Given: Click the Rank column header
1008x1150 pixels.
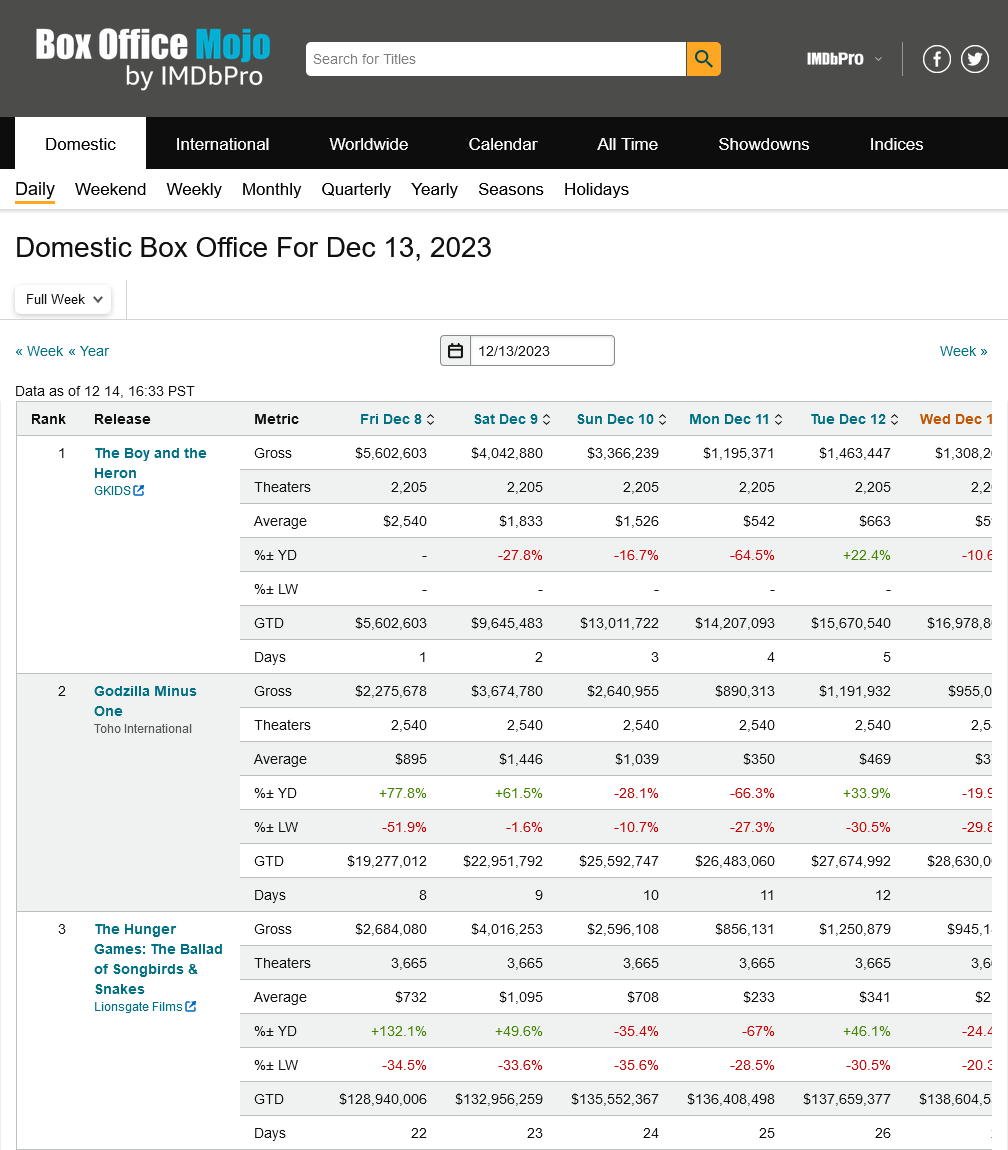Looking at the screenshot, I should point(48,420).
